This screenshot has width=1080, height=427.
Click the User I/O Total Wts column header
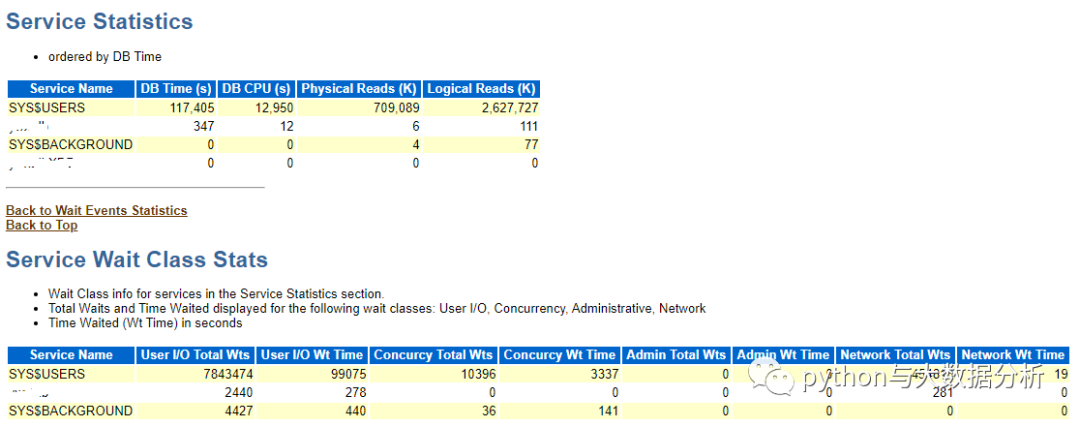(x=195, y=355)
